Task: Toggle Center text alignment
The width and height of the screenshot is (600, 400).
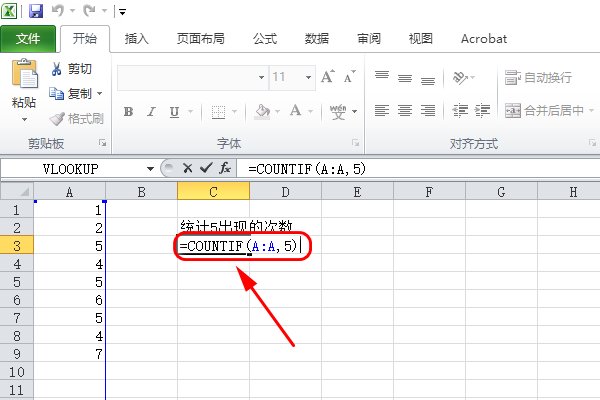Action: [x=405, y=111]
